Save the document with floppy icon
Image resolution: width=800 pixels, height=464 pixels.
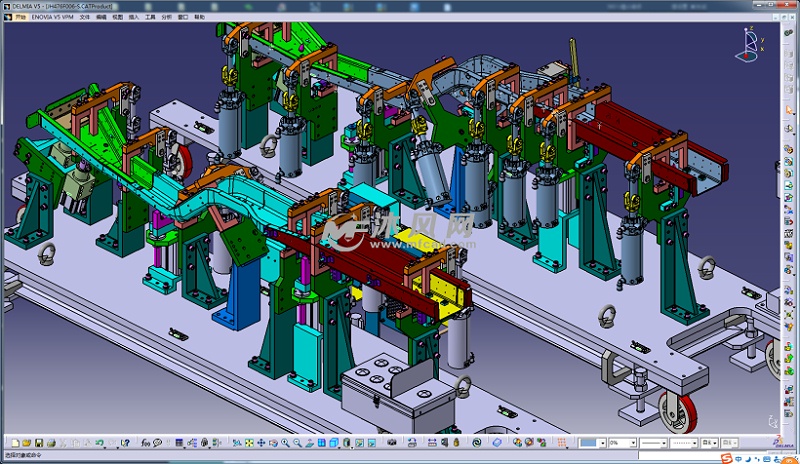(x=38, y=443)
